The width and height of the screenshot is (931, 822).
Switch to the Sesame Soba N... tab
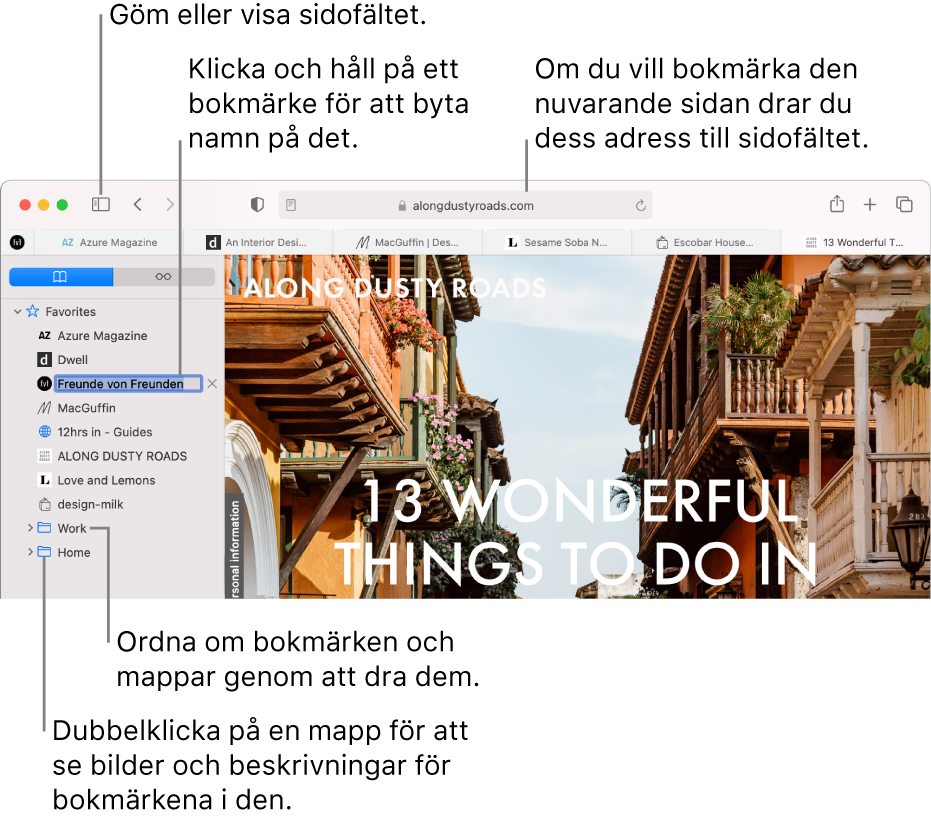(x=557, y=242)
